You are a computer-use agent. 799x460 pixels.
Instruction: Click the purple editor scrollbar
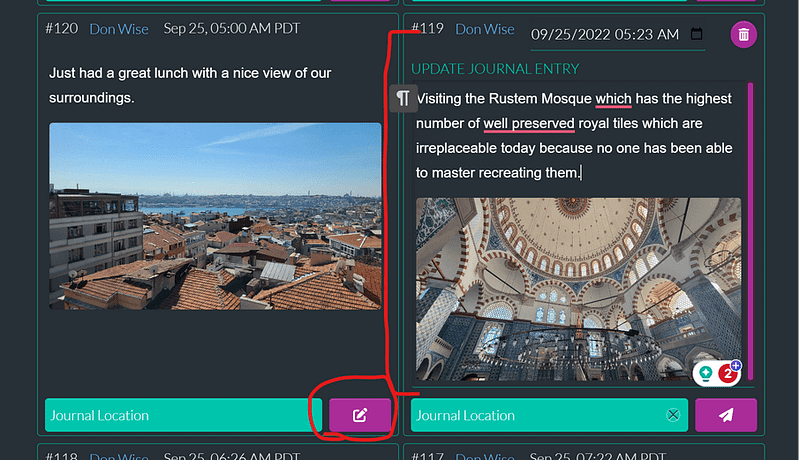tap(750, 231)
